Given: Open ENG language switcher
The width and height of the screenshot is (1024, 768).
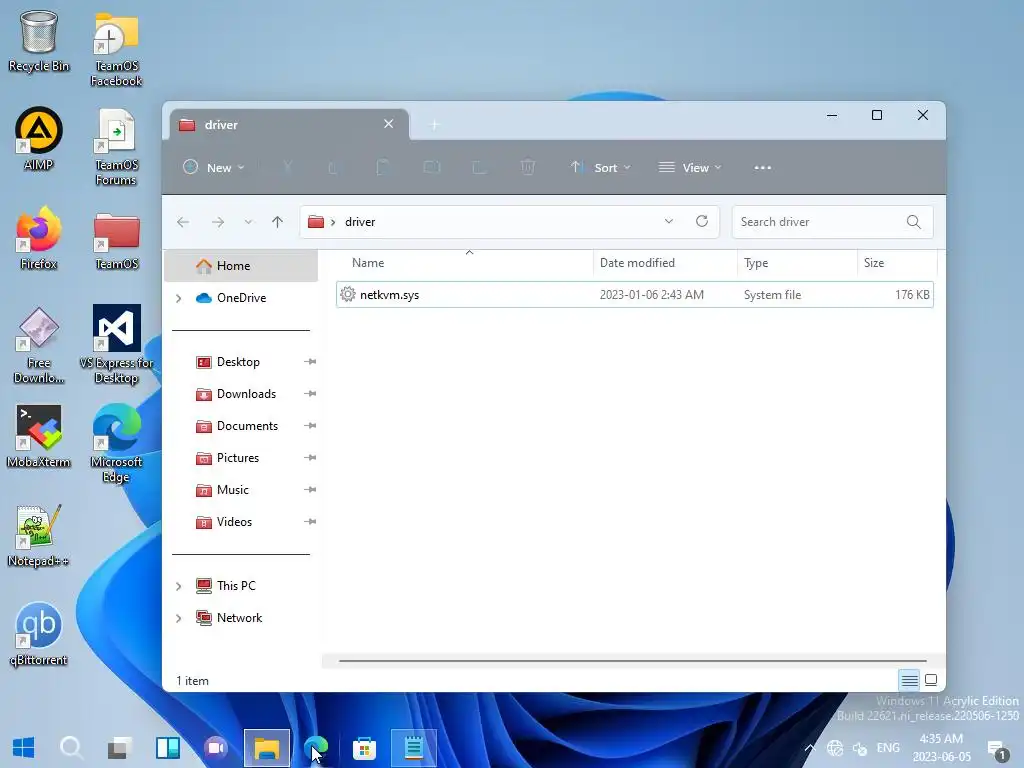Looking at the screenshot, I should [888, 748].
